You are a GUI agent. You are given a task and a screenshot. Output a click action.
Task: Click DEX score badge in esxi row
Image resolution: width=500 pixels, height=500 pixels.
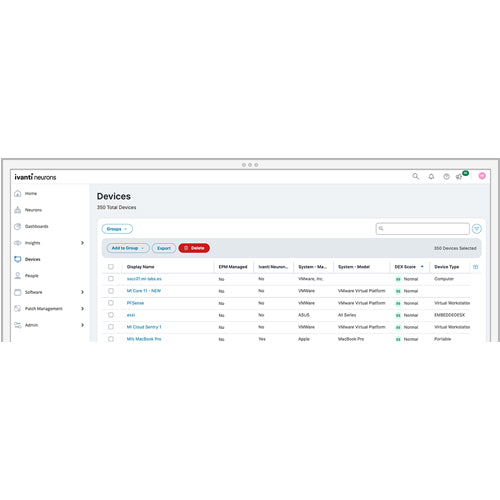tap(398, 315)
